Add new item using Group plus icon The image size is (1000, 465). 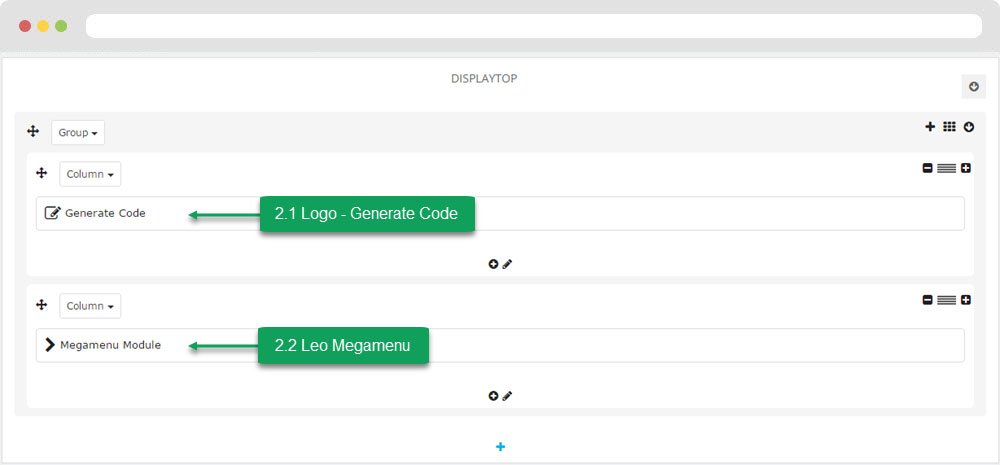(x=930, y=127)
